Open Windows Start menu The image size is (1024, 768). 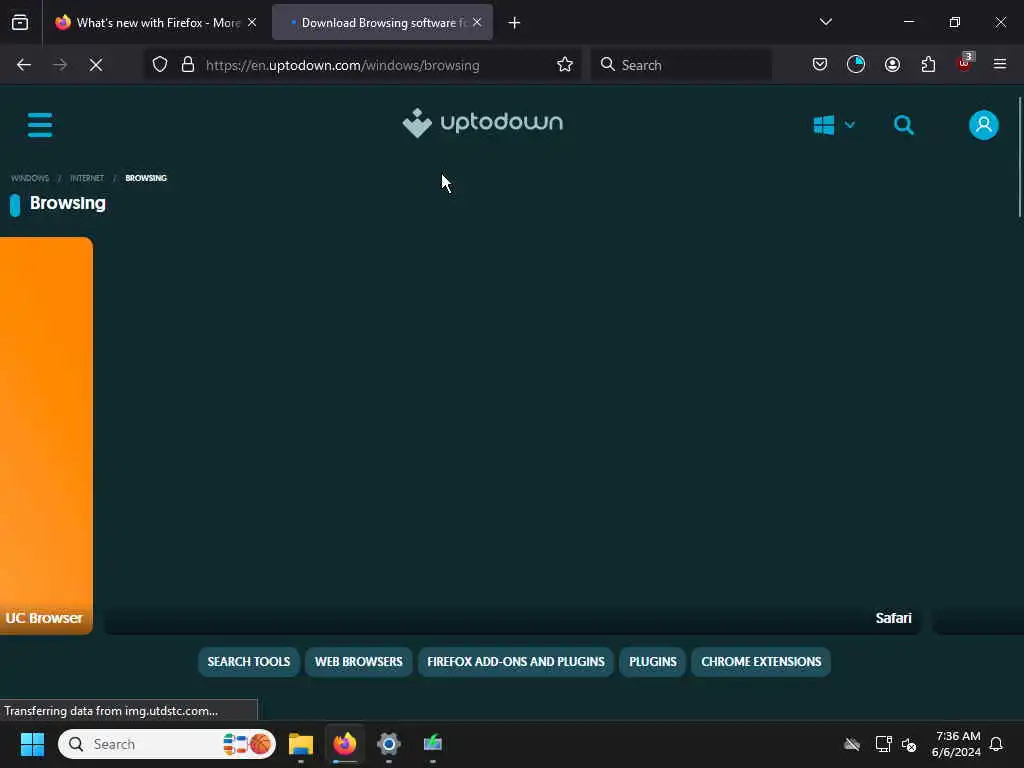point(32,744)
